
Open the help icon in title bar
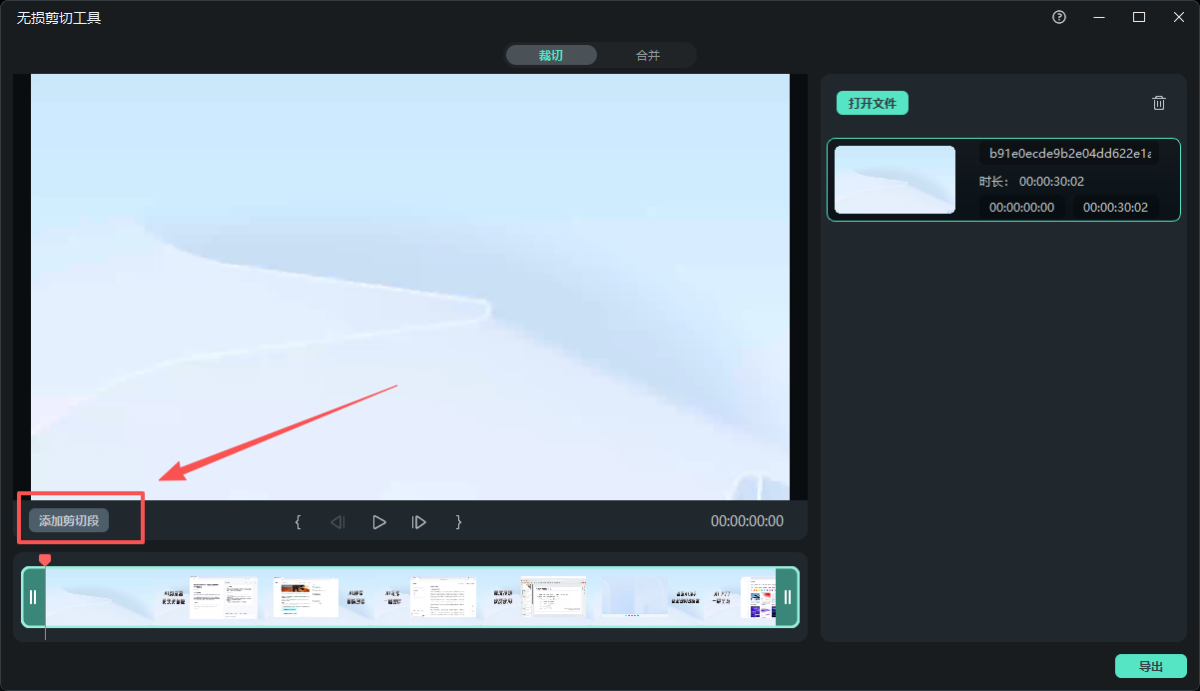click(x=1059, y=17)
